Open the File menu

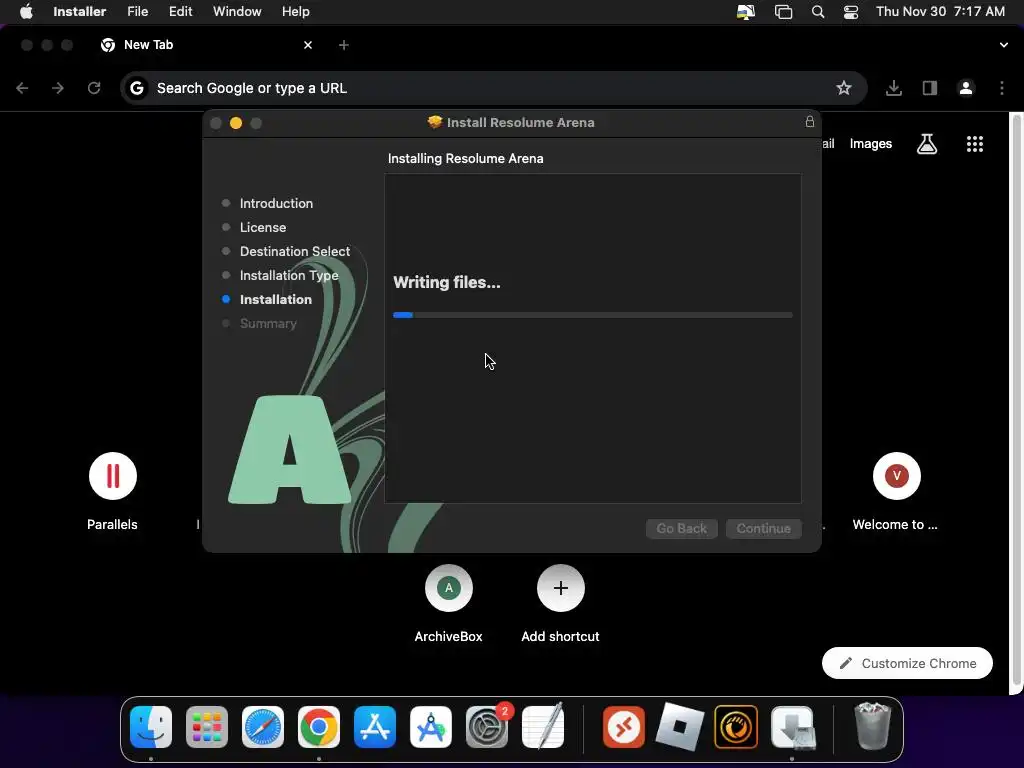click(137, 12)
